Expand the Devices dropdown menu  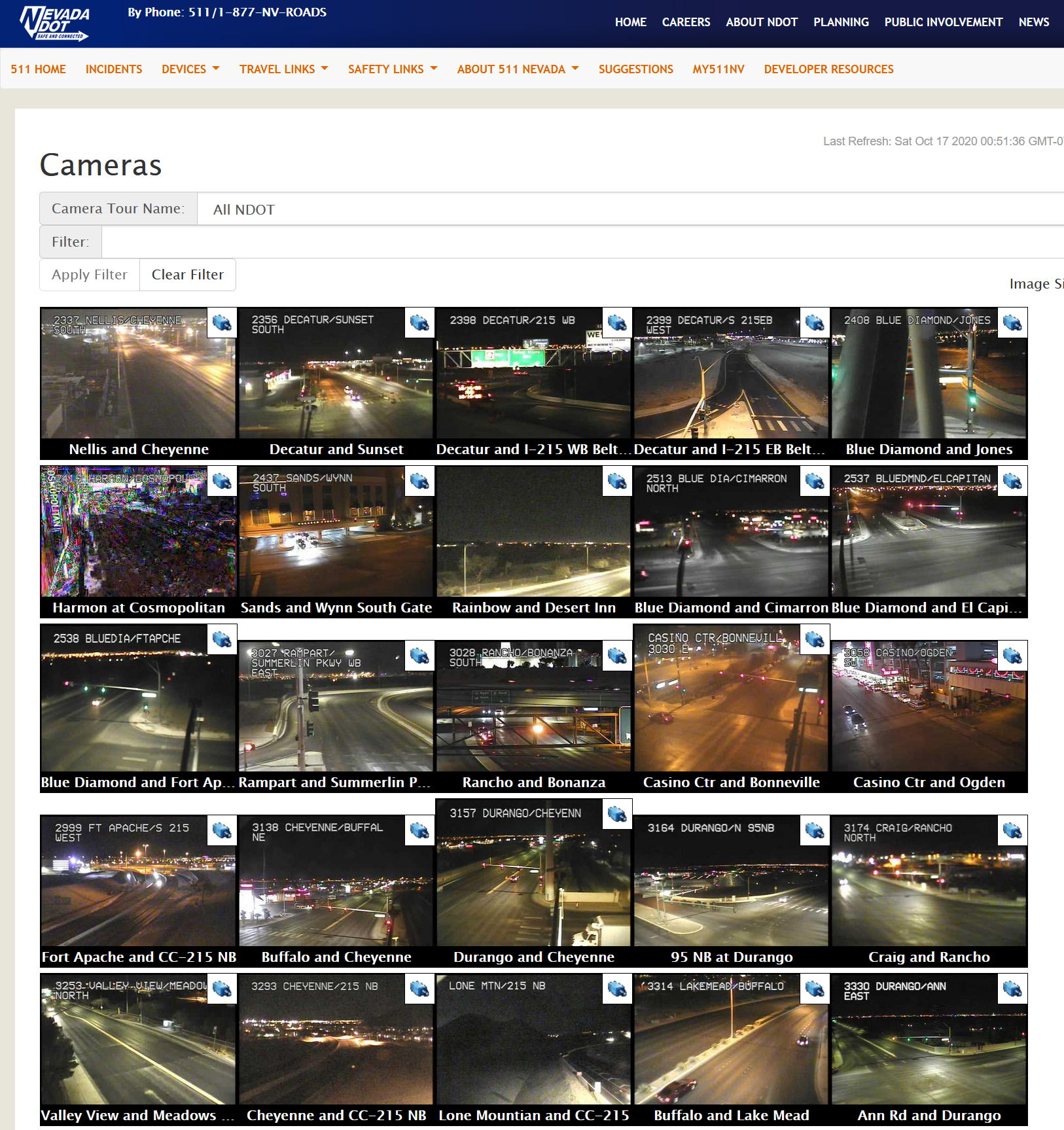pyautogui.click(x=190, y=69)
